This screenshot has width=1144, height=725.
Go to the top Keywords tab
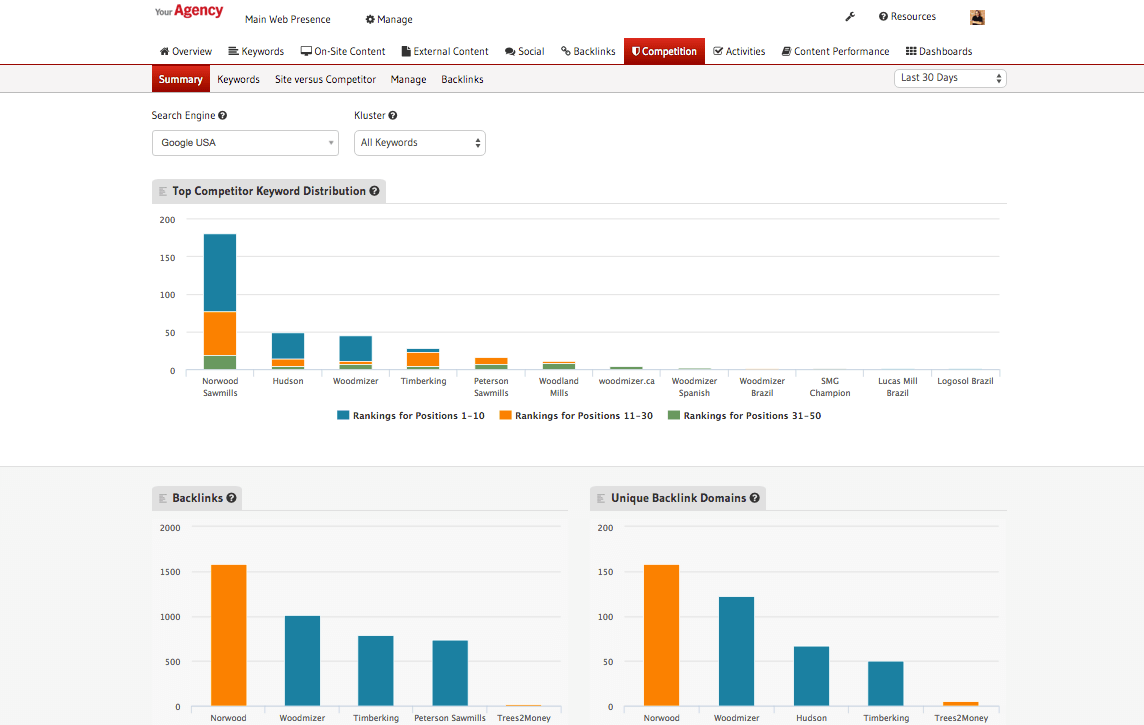(256, 51)
